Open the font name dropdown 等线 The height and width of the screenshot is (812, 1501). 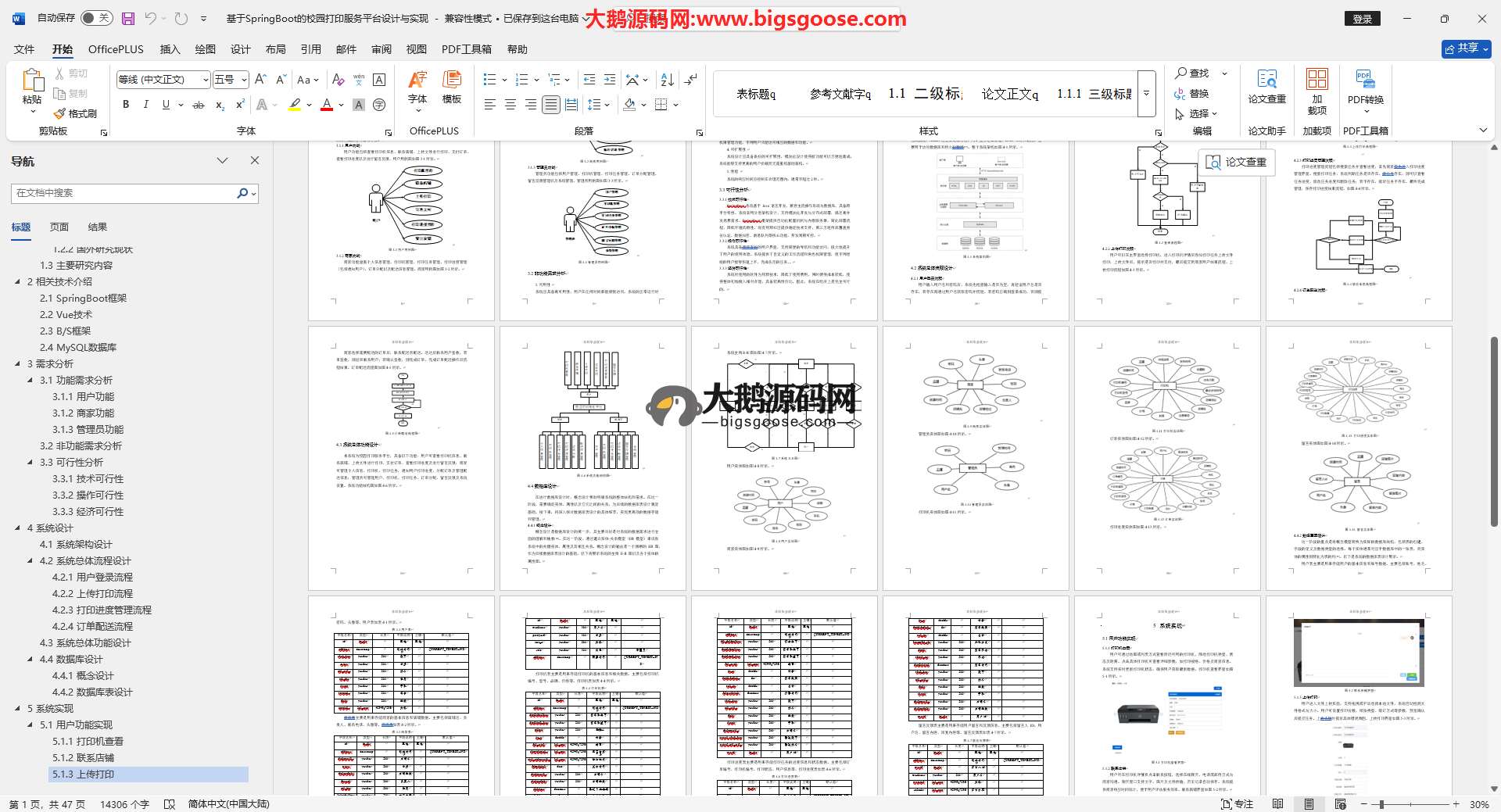pyautogui.click(x=206, y=80)
